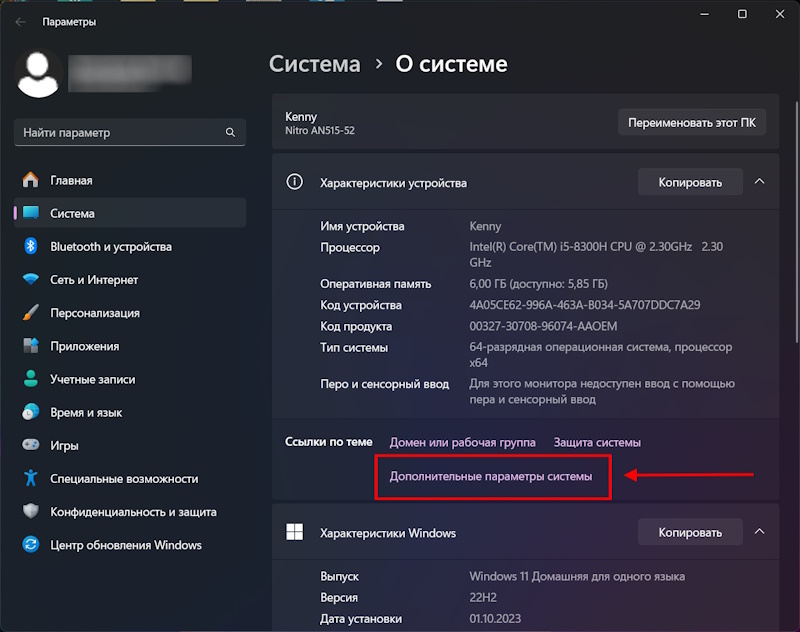The width and height of the screenshot is (800, 632).
Task: Click the blurred account name
Action: (130, 73)
